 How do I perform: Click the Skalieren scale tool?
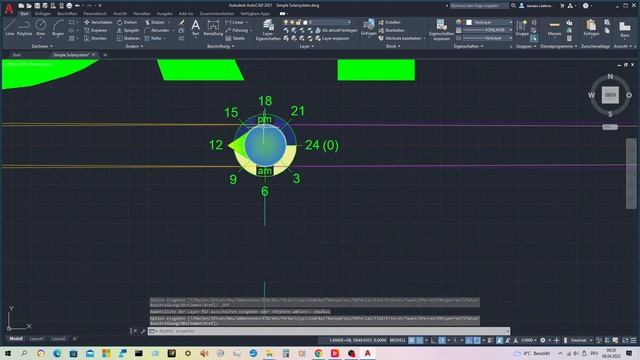(x=128, y=38)
